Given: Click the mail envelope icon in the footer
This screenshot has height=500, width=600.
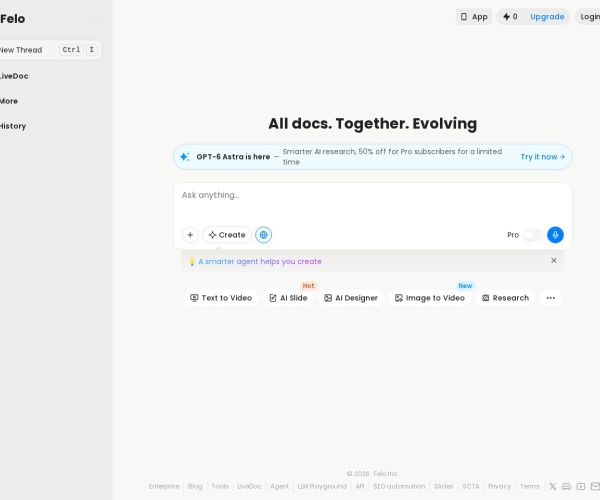Looking at the screenshot, I should [x=595, y=486].
